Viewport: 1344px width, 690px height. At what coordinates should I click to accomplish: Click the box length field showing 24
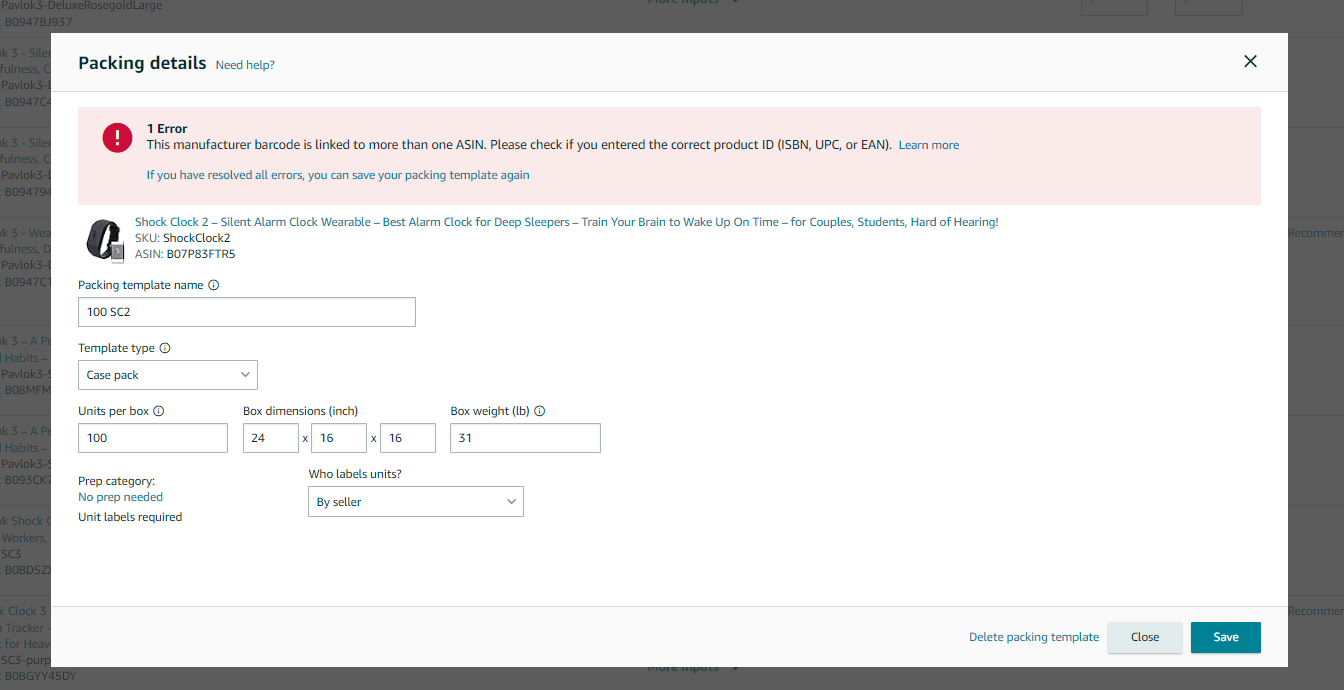[271, 438]
